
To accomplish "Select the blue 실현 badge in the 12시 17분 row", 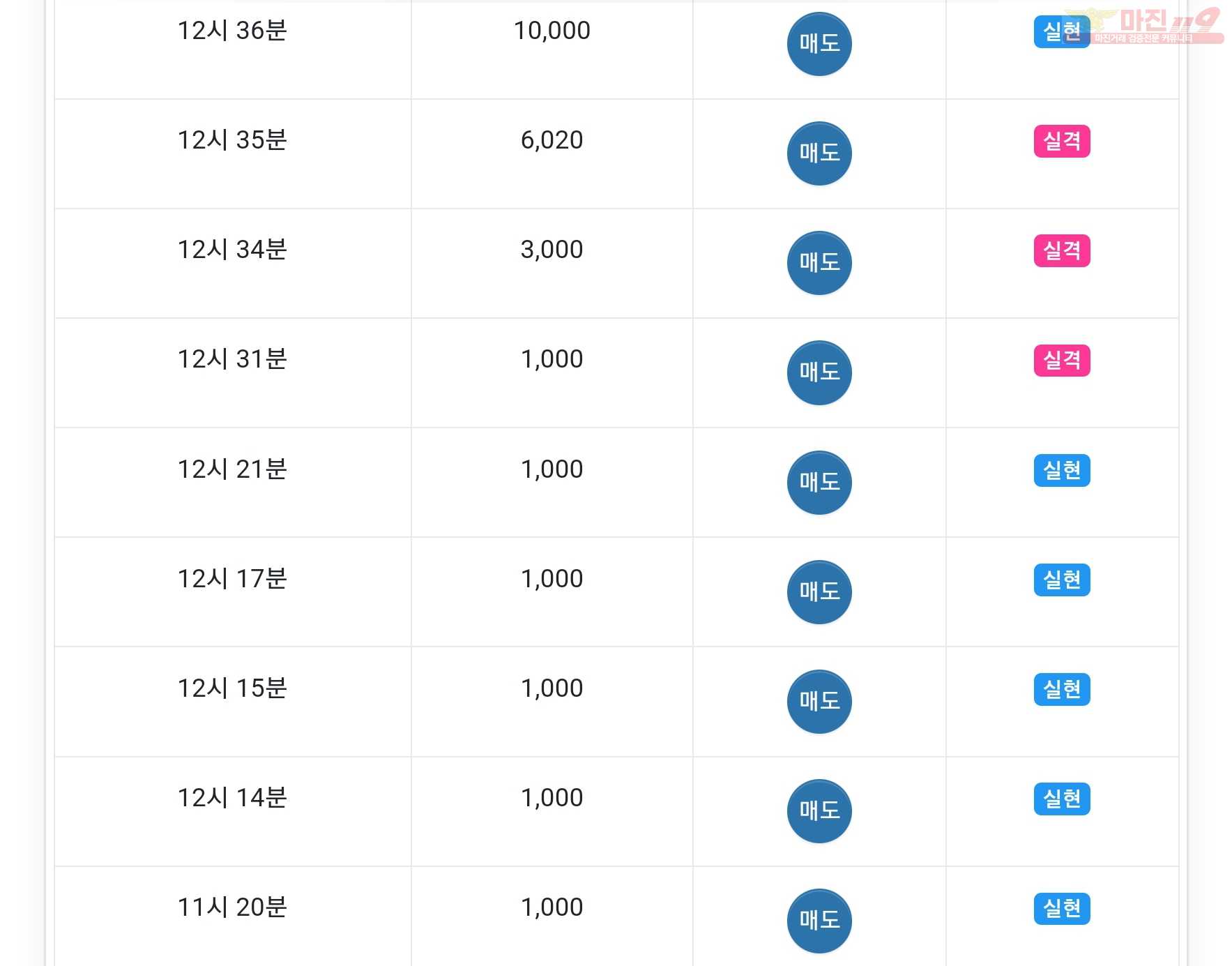I will click(1062, 580).
